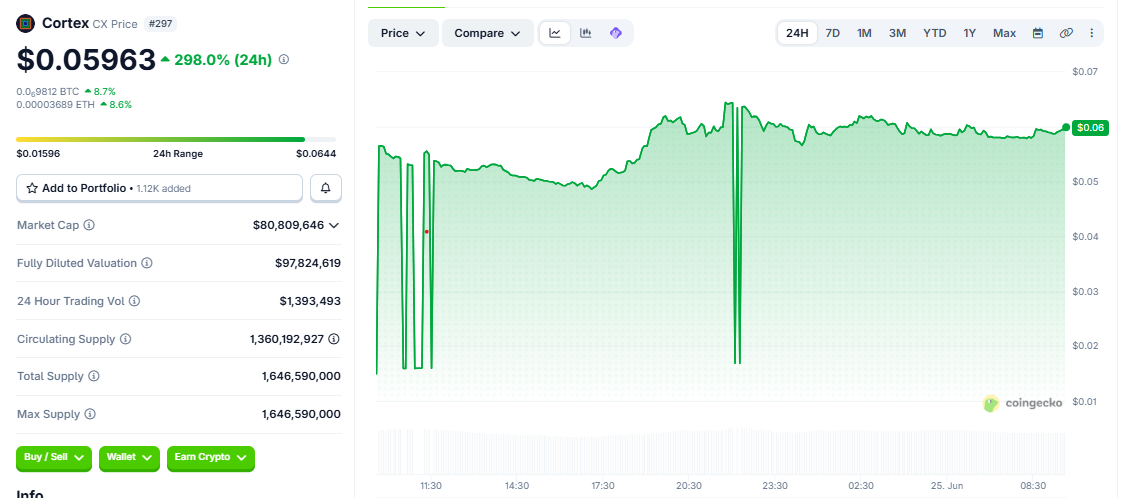The image size is (1124, 498).
Task: Click the $1,393,493 trading volume value
Action: tap(310, 301)
